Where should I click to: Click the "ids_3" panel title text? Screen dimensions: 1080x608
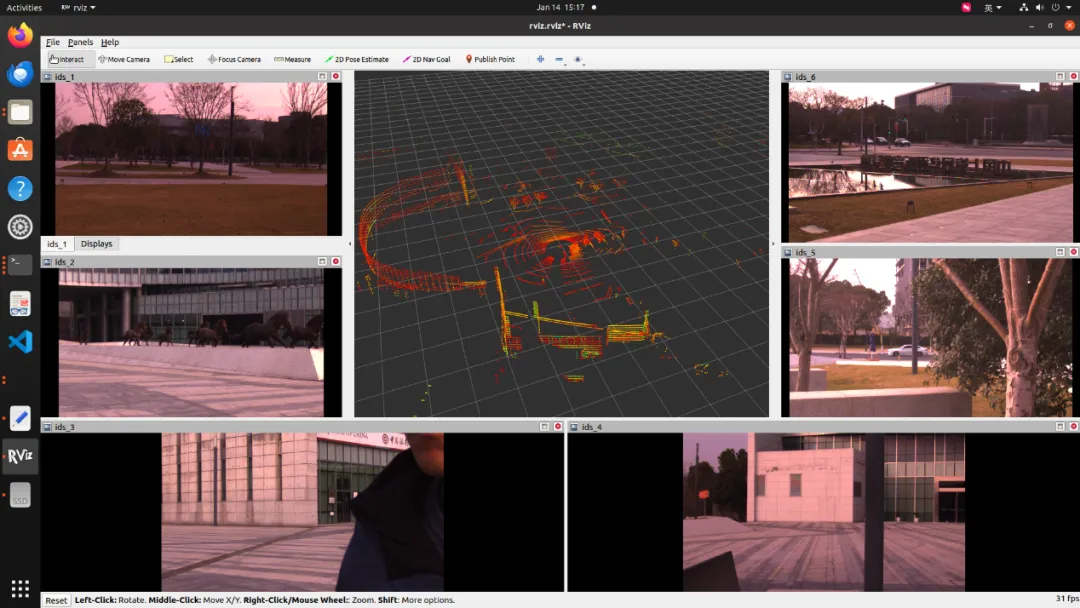[x=65, y=427]
